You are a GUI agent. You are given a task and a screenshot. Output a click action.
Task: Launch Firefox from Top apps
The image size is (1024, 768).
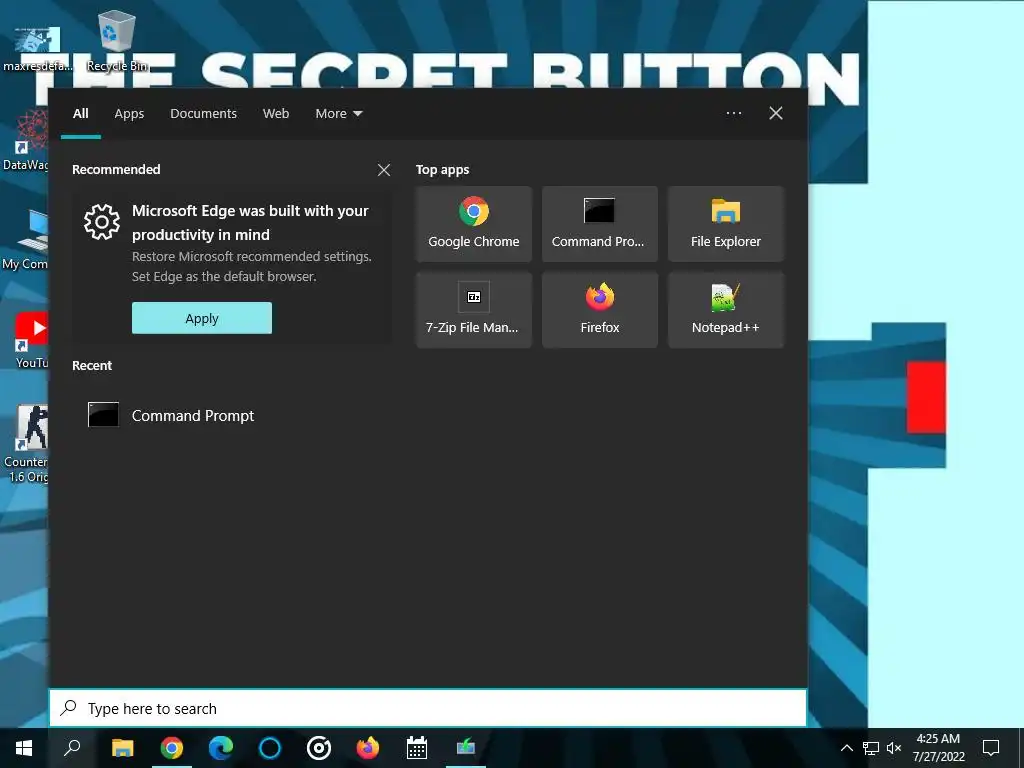(x=600, y=310)
